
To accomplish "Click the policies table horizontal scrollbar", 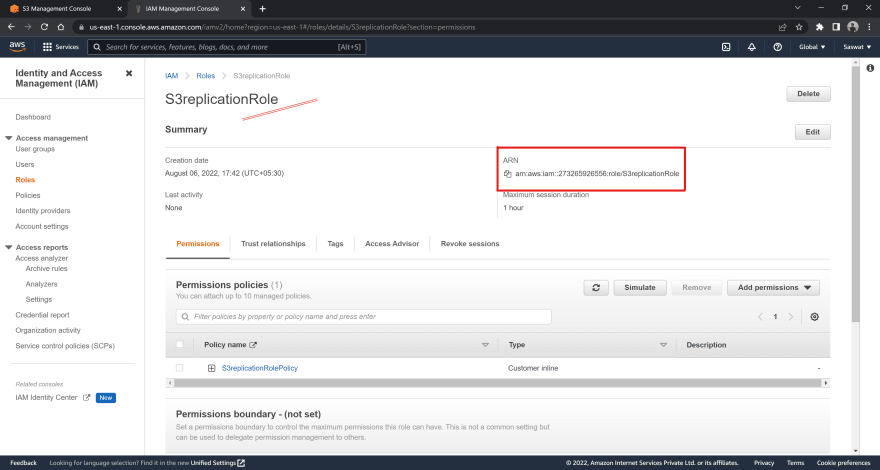I will click(x=497, y=383).
